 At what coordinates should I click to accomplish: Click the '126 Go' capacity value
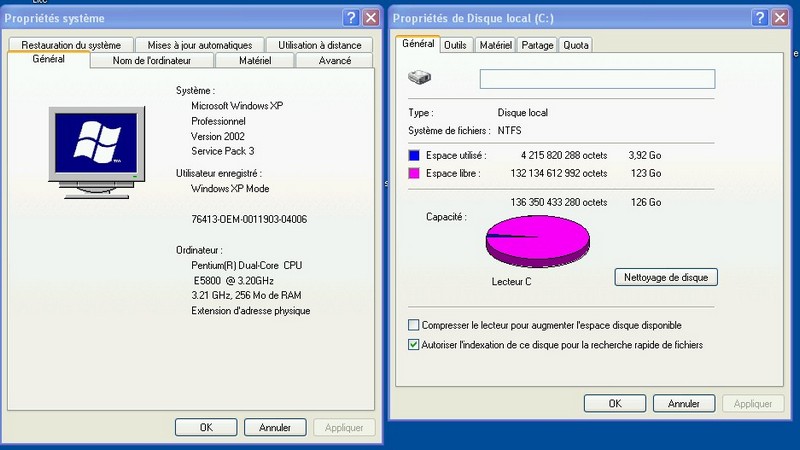[646, 202]
